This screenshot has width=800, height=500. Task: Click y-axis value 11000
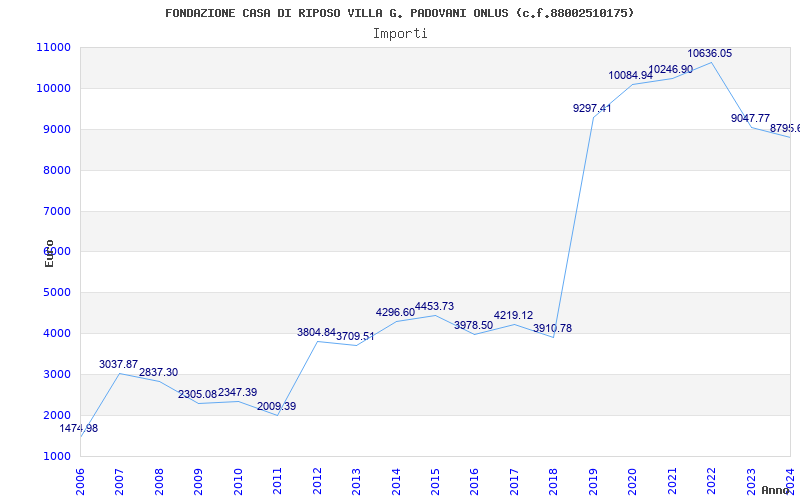click(53, 47)
